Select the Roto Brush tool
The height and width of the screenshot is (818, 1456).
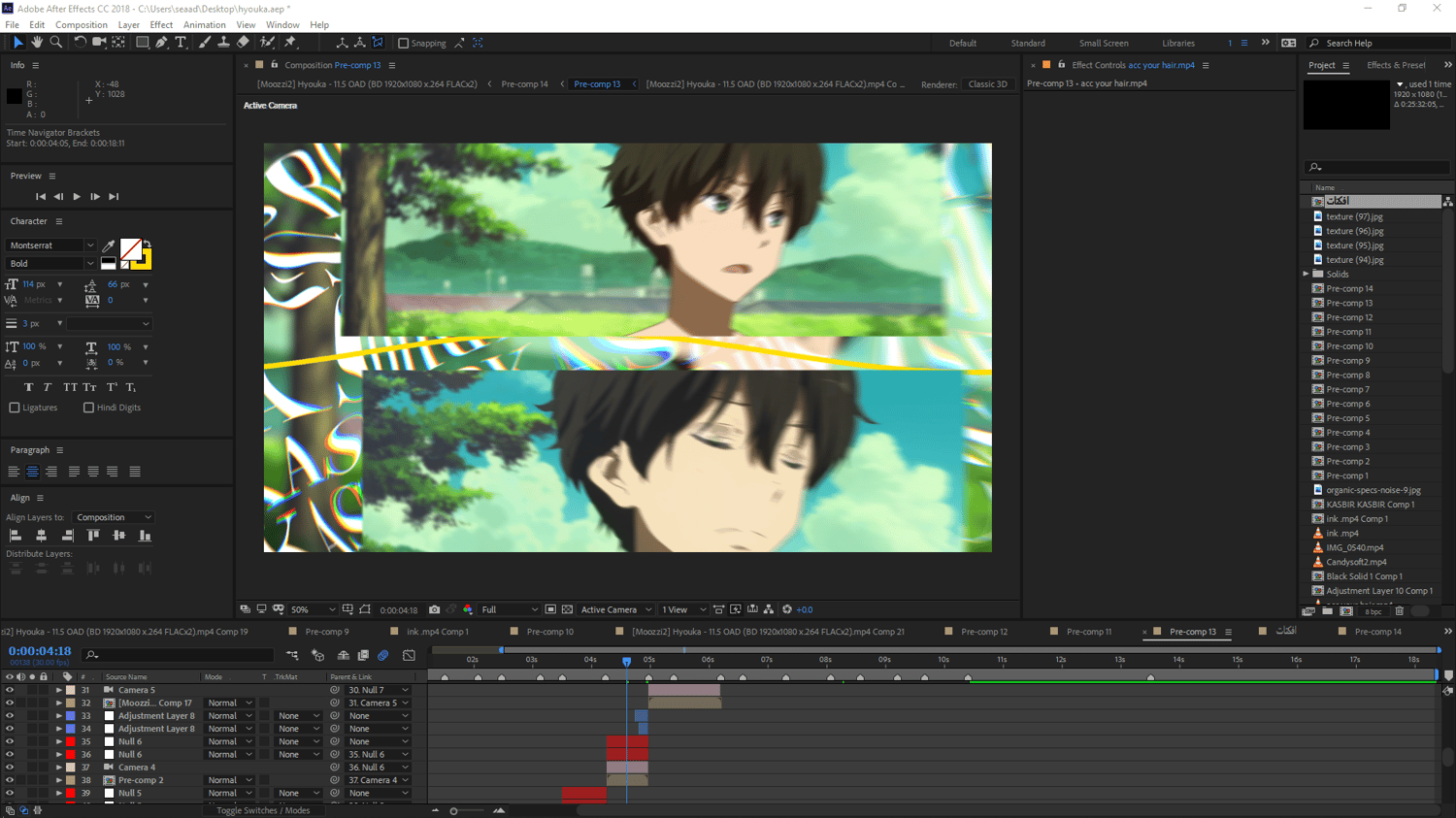coord(267,43)
